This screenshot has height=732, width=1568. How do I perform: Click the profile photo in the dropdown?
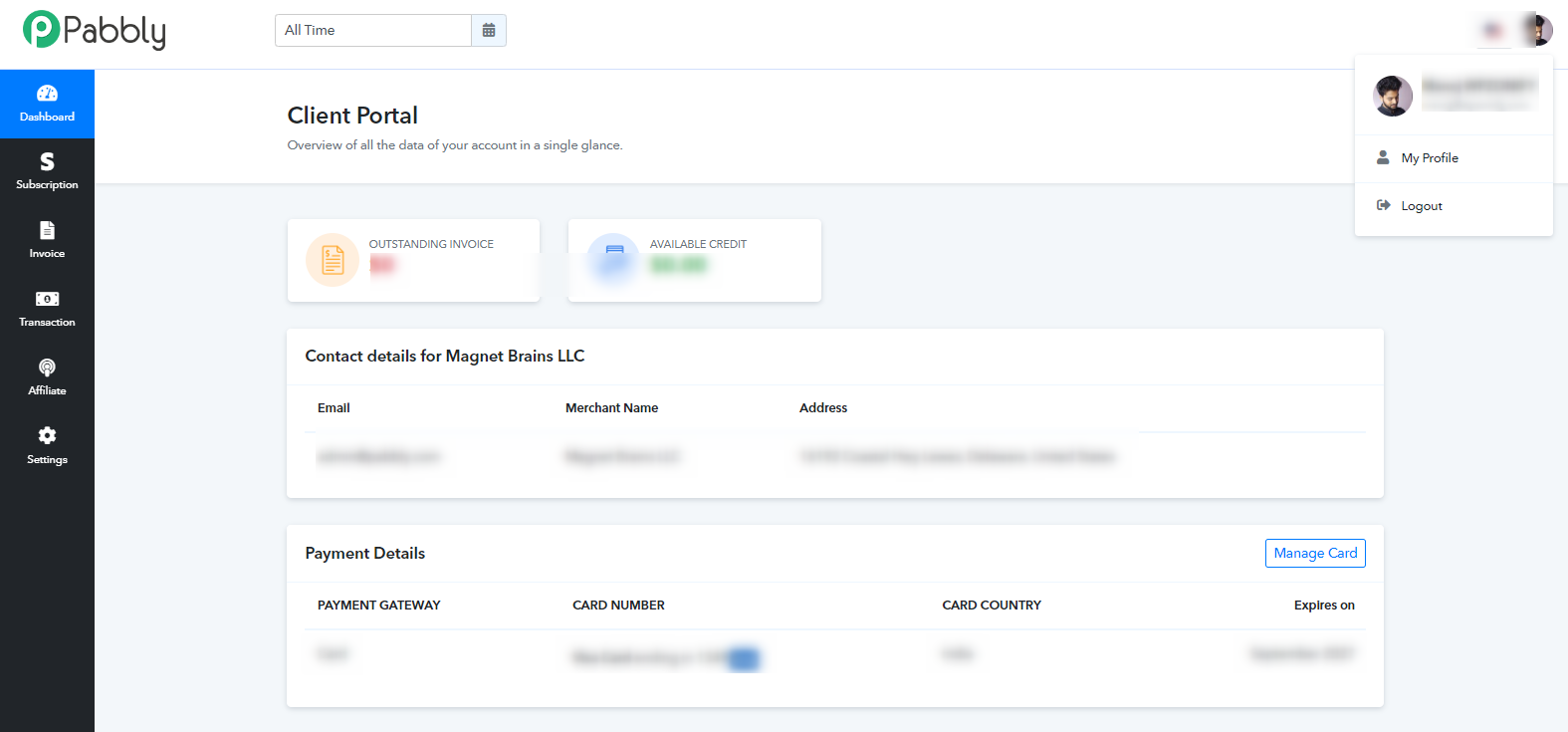pos(1393,96)
